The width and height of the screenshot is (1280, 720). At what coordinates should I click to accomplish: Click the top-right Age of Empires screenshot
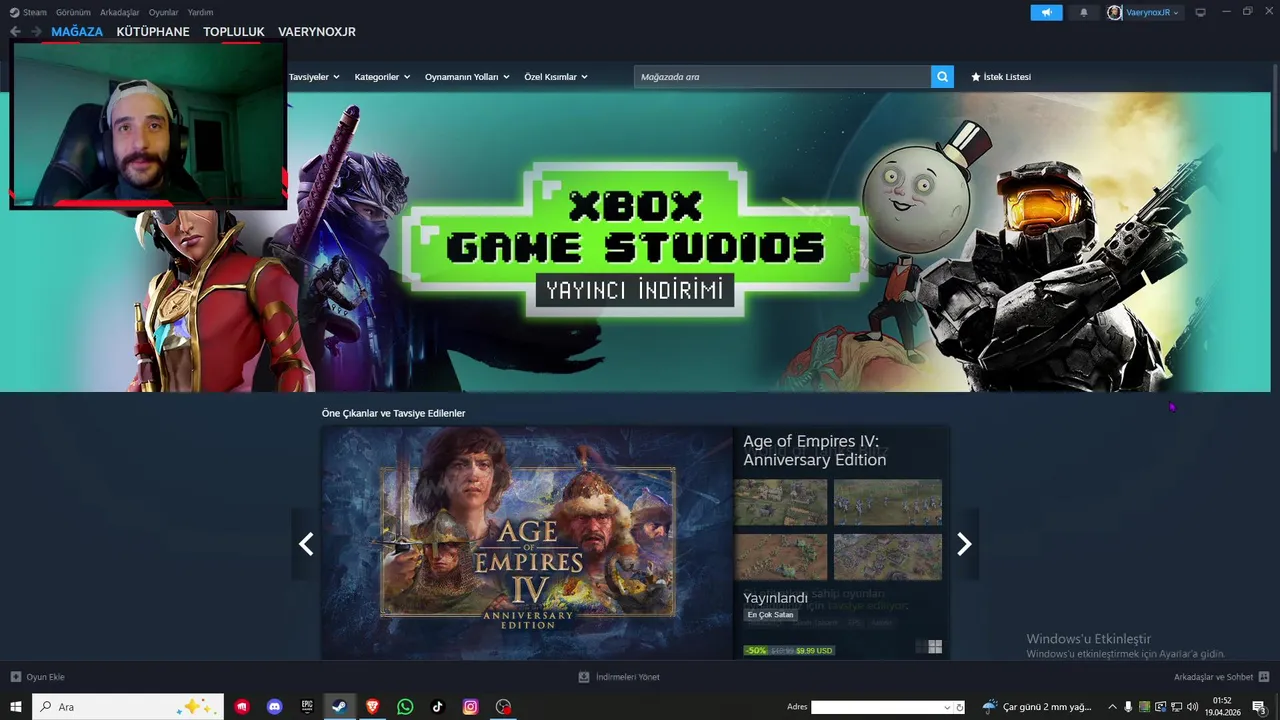[x=888, y=502]
